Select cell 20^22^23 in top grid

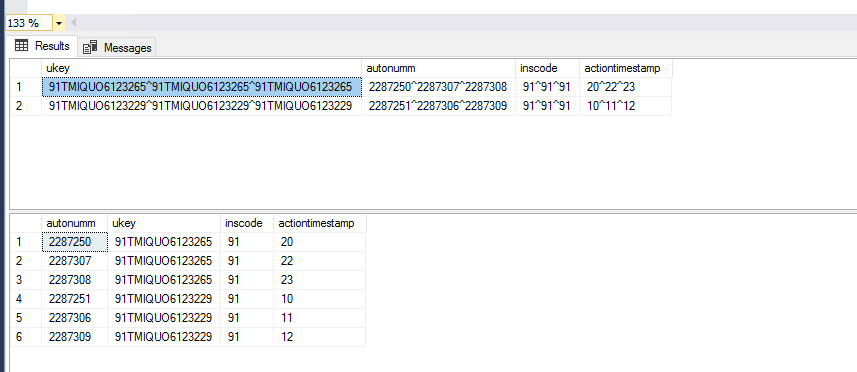point(626,87)
